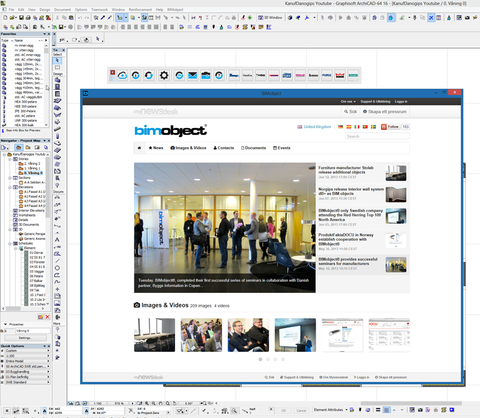Screen dimensions: 480x418
Task: Open the Reinforcement menu
Action: point(140,10)
